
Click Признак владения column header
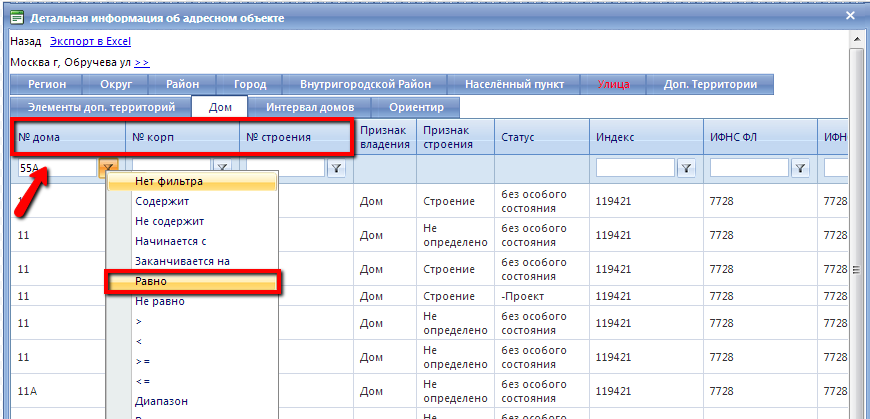(x=385, y=137)
